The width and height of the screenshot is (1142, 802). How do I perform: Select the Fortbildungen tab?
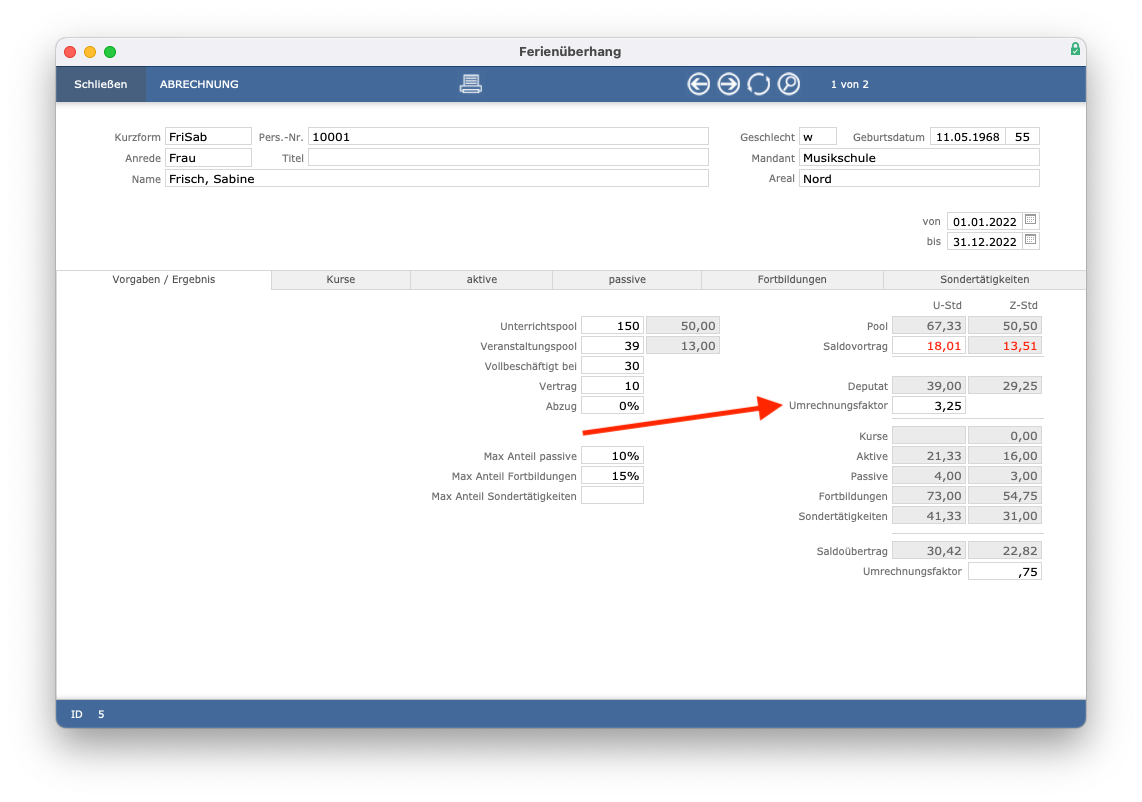tap(792, 280)
